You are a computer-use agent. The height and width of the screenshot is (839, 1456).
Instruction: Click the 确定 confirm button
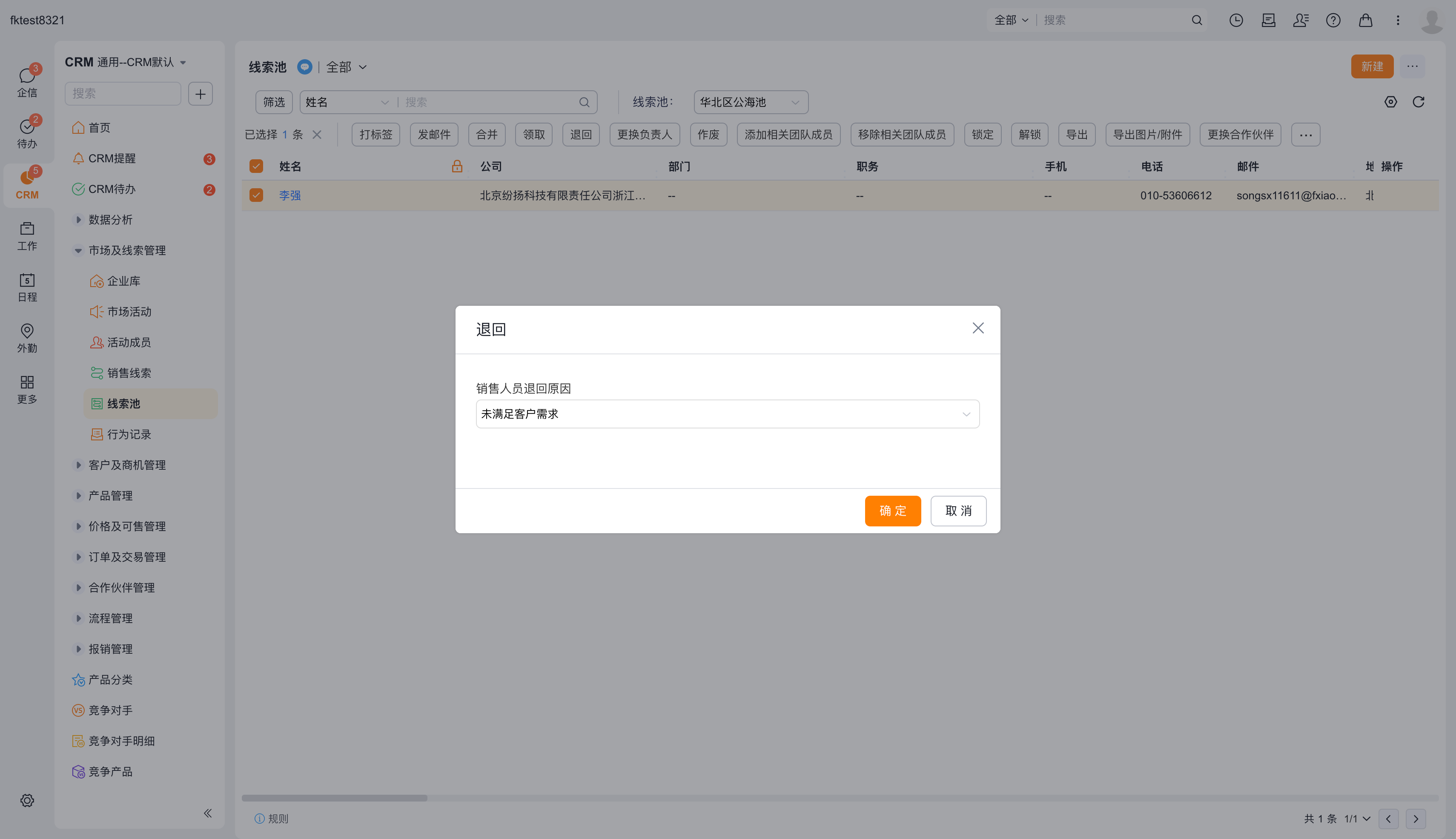pos(892,511)
